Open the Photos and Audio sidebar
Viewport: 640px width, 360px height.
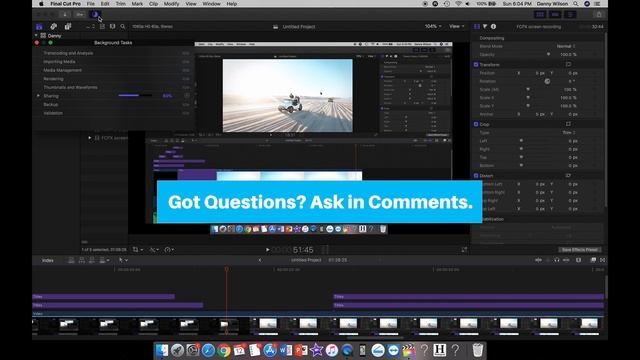coord(53,27)
